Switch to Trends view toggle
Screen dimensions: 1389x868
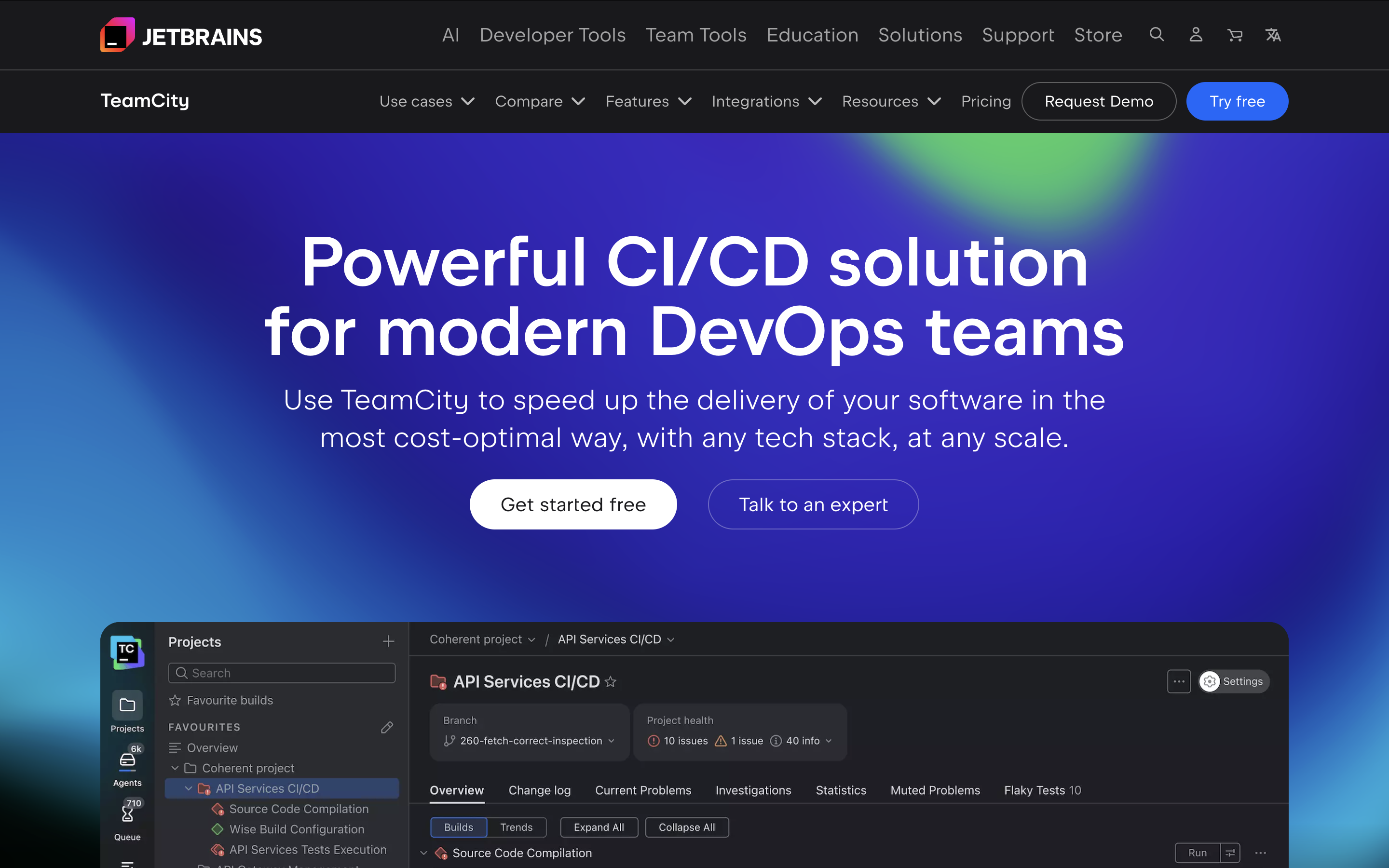pos(516,827)
